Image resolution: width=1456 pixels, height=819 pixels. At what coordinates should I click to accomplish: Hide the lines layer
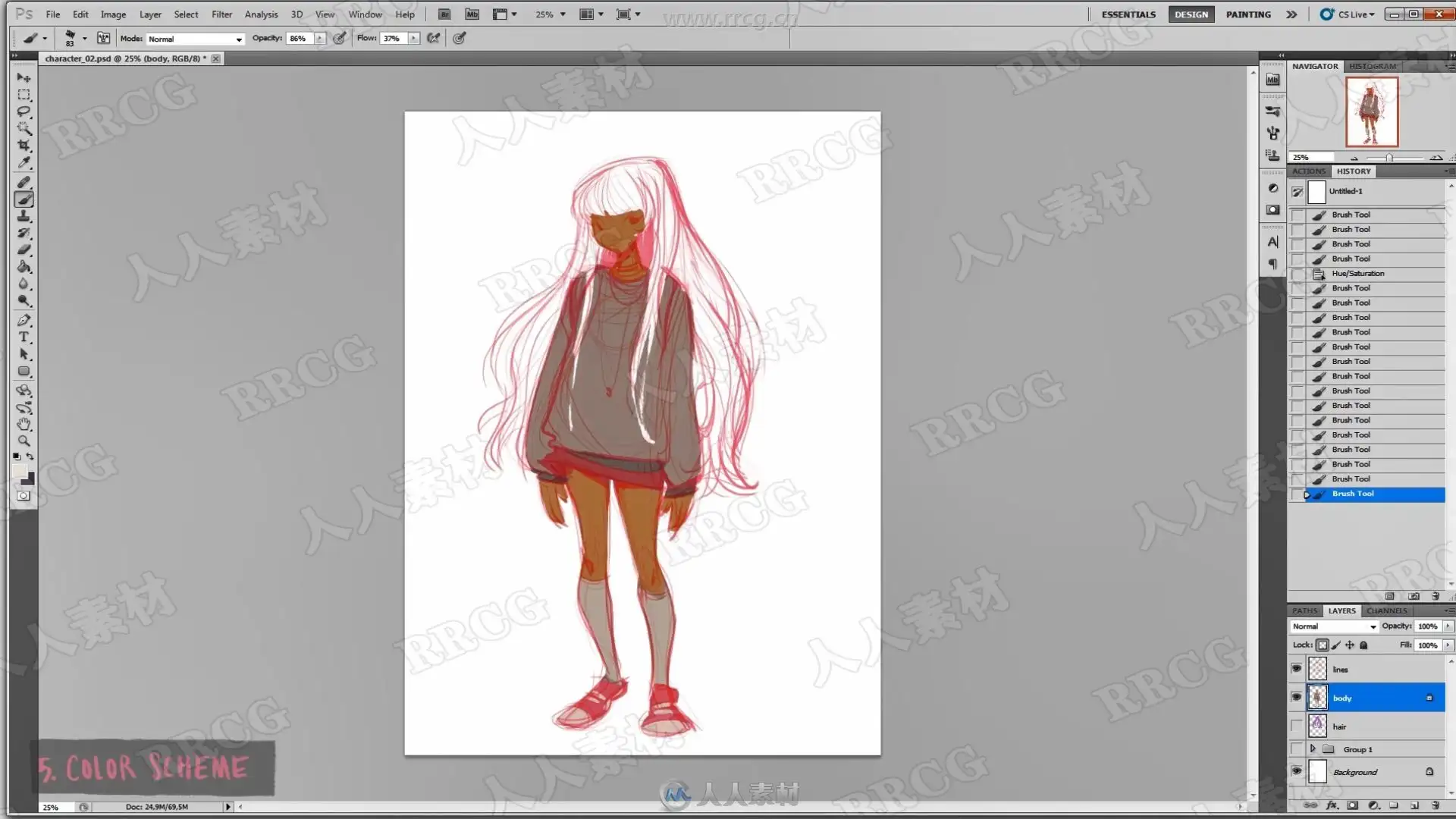1297,669
